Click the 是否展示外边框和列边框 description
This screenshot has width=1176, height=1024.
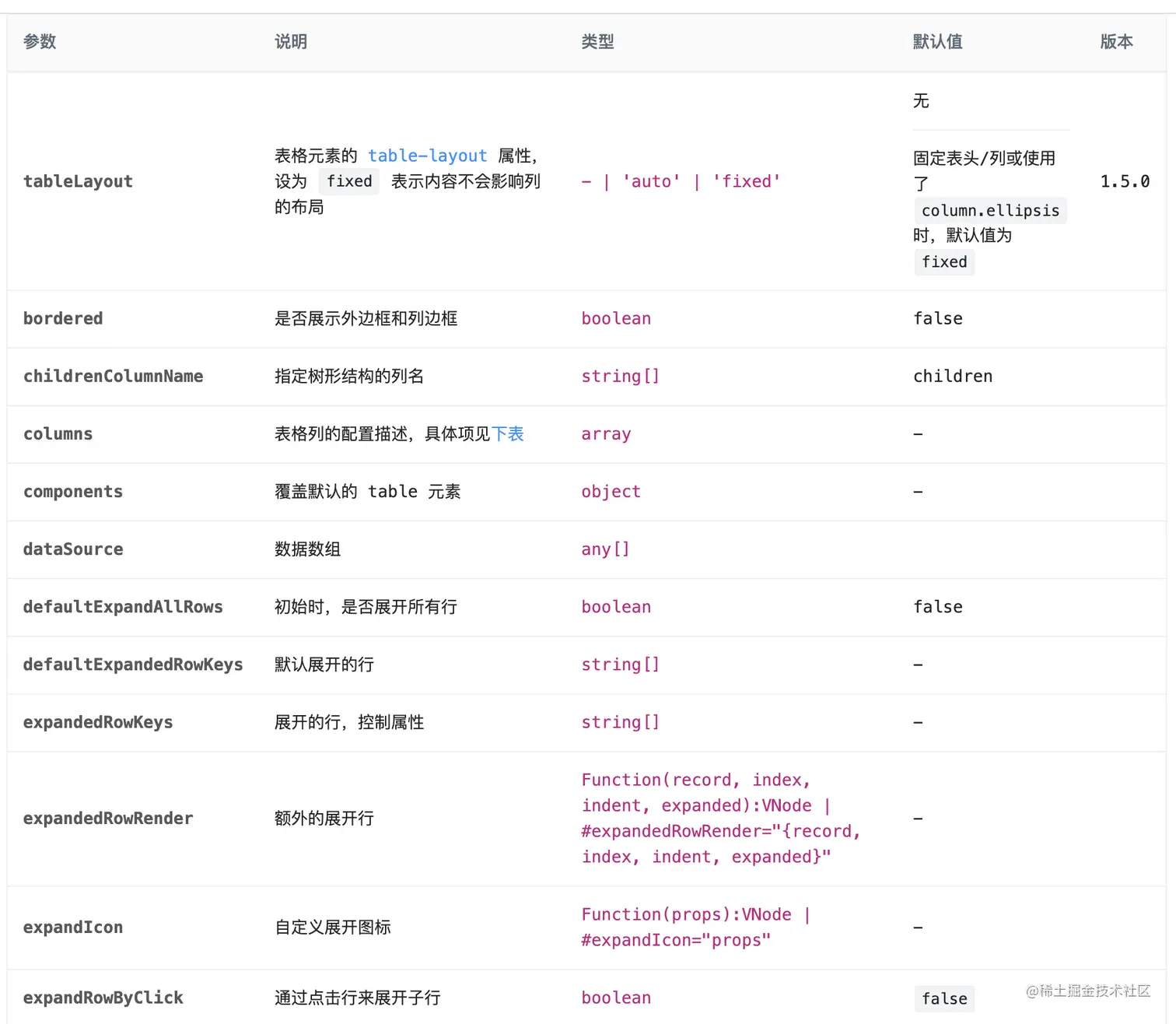pos(366,318)
